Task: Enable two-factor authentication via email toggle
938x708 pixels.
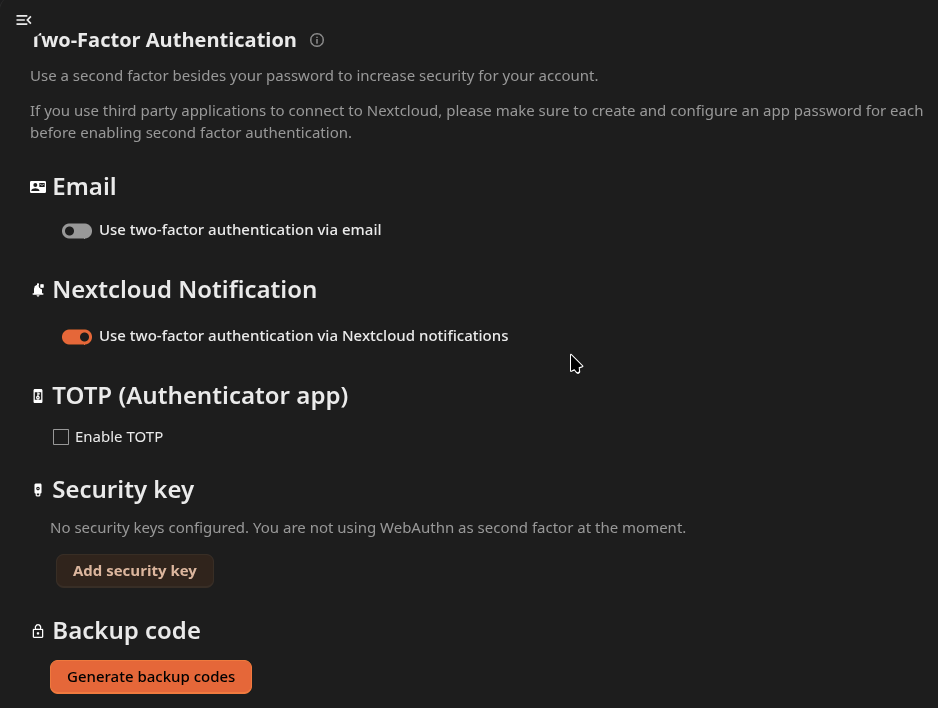Action: 77,231
